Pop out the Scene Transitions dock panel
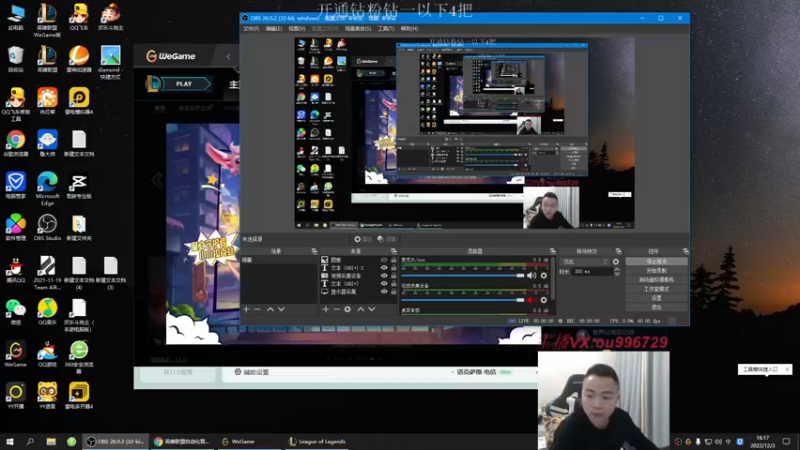The image size is (800, 450). pos(618,251)
